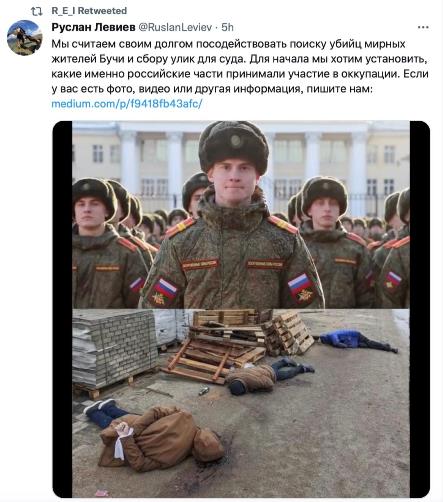The width and height of the screenshot is (443, 502).
Task: Open the @RuslanLeviev handle
Action: (x=175, y=27)
